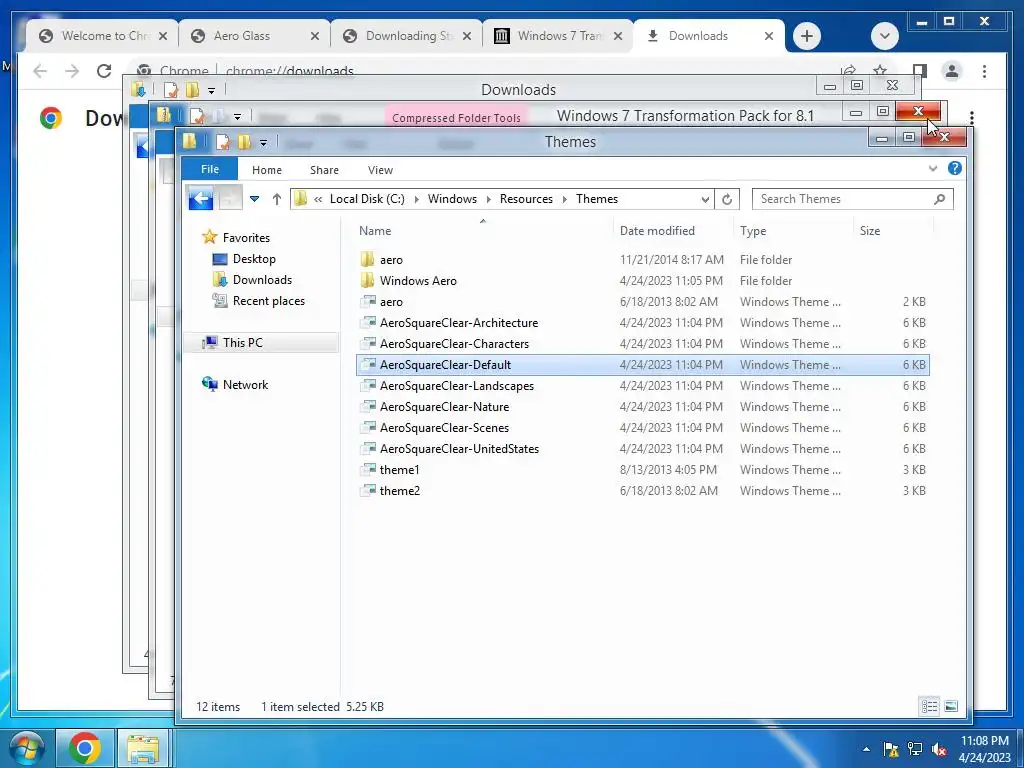The width and height of the screenshot is (1024, 768).
Task: Sort by Date modified column
Action: click(x=657, y=231)
